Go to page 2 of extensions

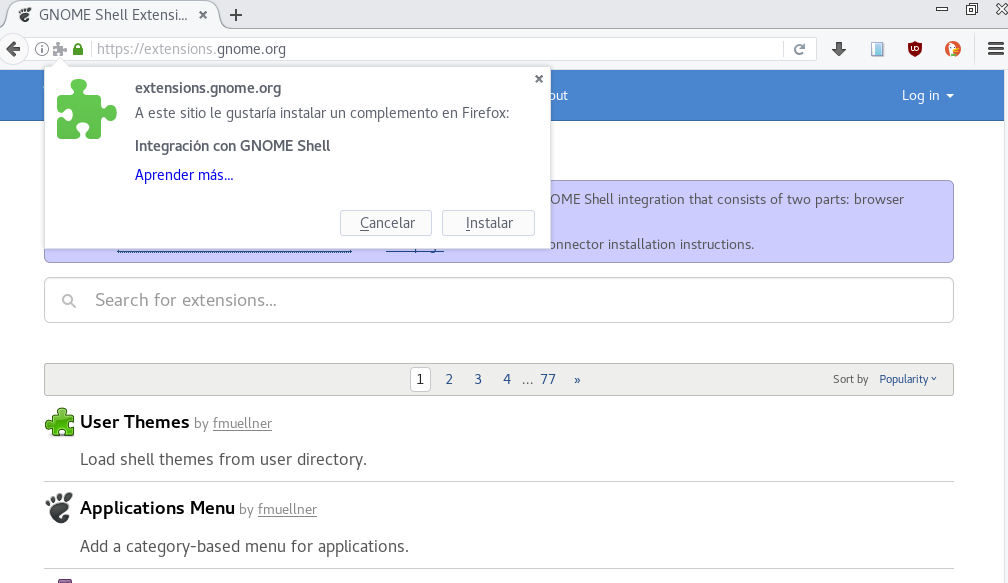click(x=449, y=379)
